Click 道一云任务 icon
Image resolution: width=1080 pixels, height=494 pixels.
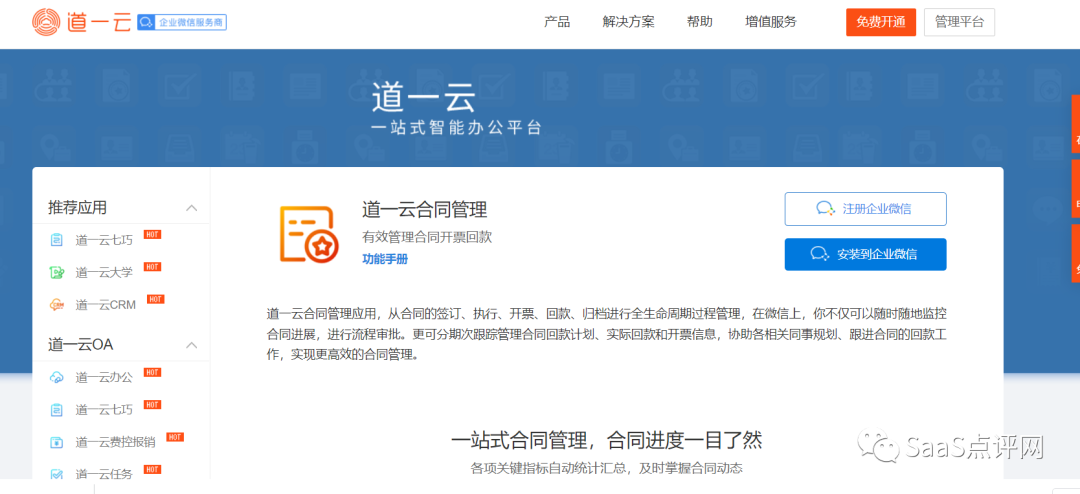(x=56, y=474)
